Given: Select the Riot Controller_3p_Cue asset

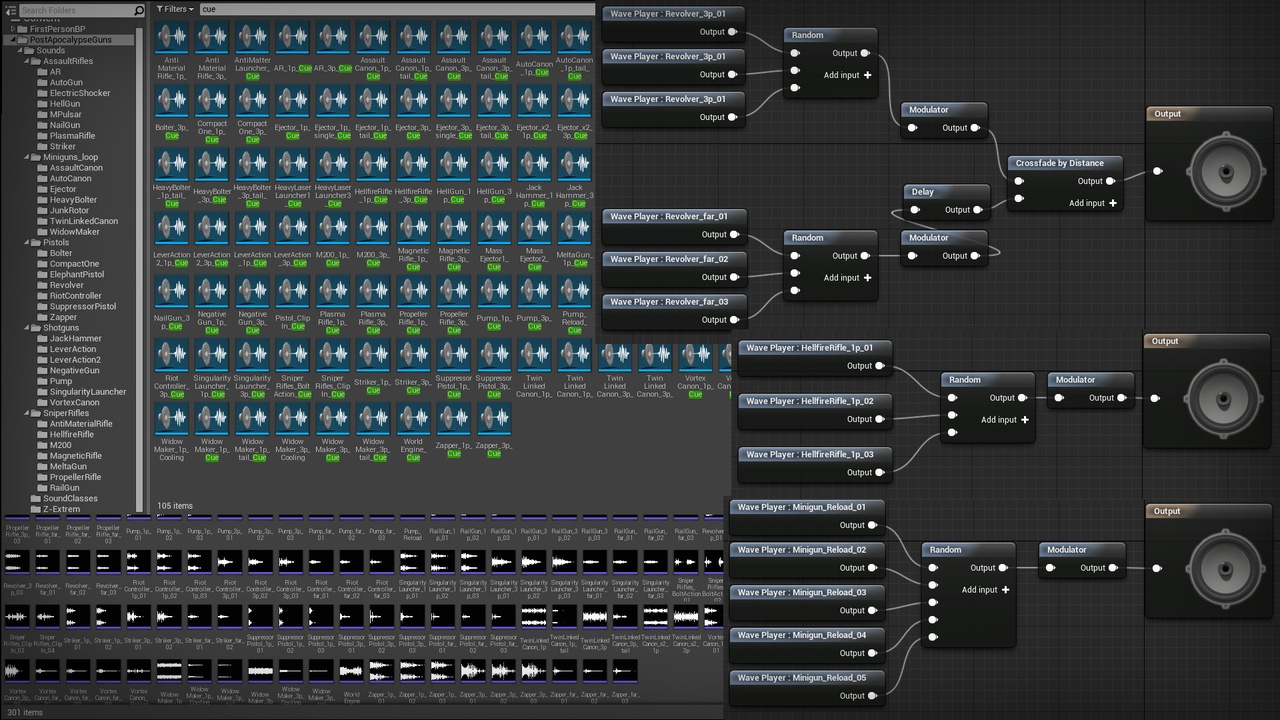Looking at the screenshot, I should tap(172, 368).
